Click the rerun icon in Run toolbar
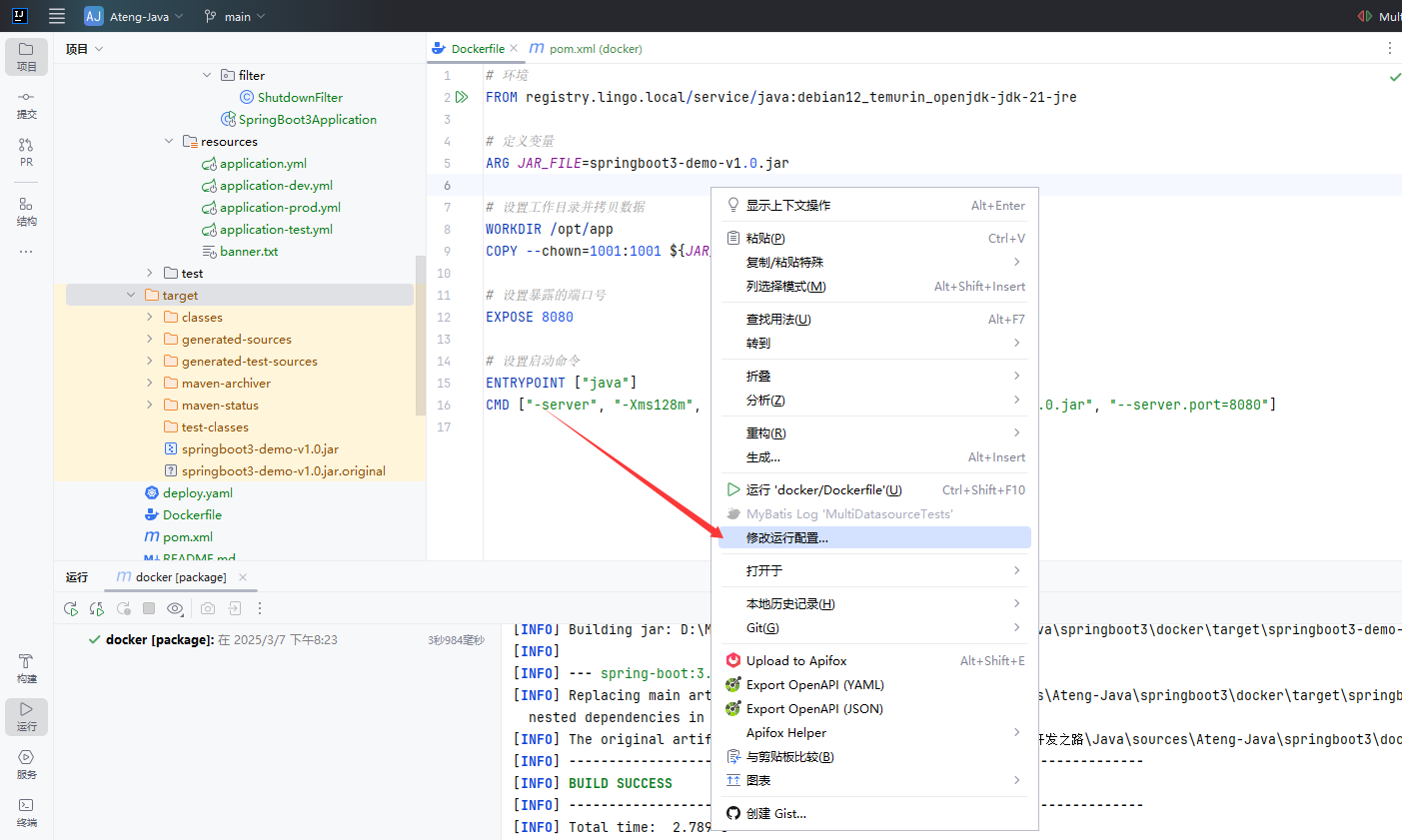This screenshot has height=840, width=1402. click(x=71, y=608)
